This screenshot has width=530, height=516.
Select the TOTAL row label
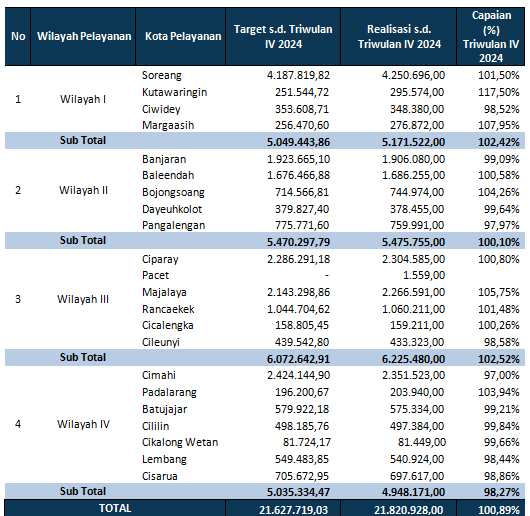pyautogui.click(x=115, y=508)
